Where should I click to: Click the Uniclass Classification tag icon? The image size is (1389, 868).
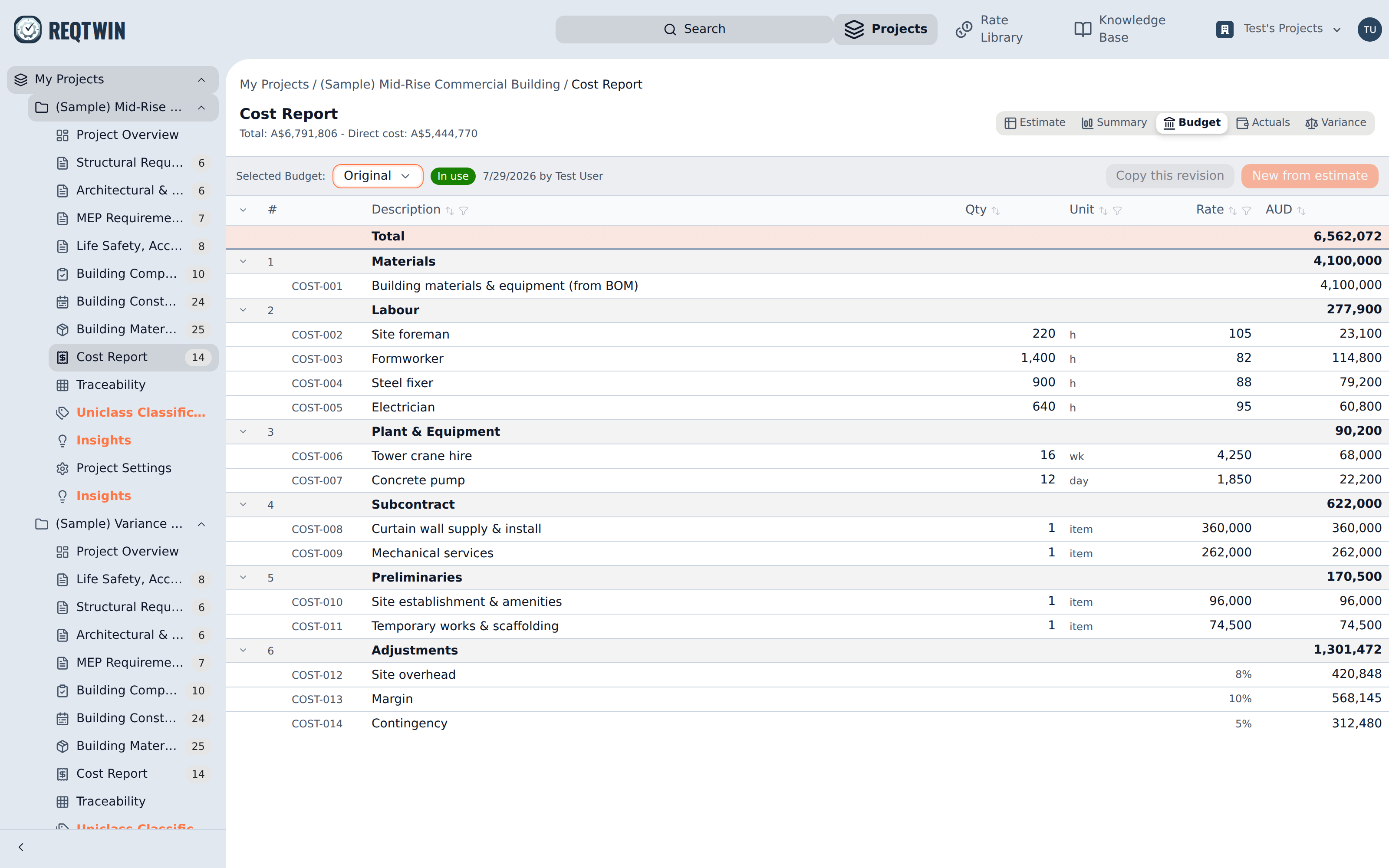coord(63,413)
